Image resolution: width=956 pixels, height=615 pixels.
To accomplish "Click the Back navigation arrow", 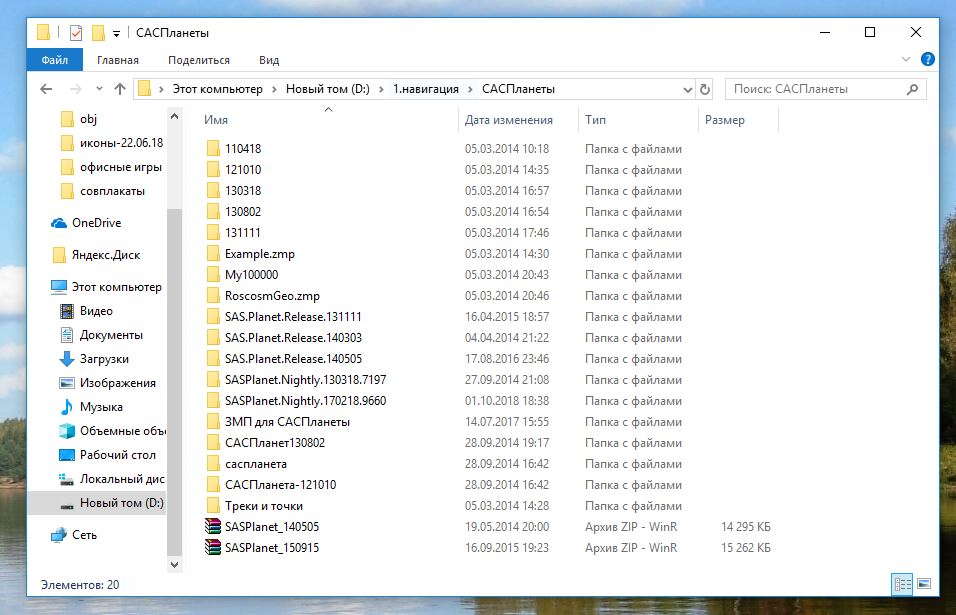I will [x=46, y=89].
